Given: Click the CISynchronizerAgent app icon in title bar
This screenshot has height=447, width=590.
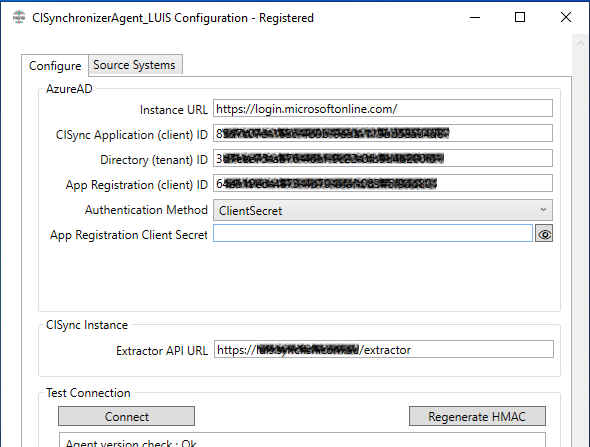Looking at the screenshot, I should click(x=19, y=17).
